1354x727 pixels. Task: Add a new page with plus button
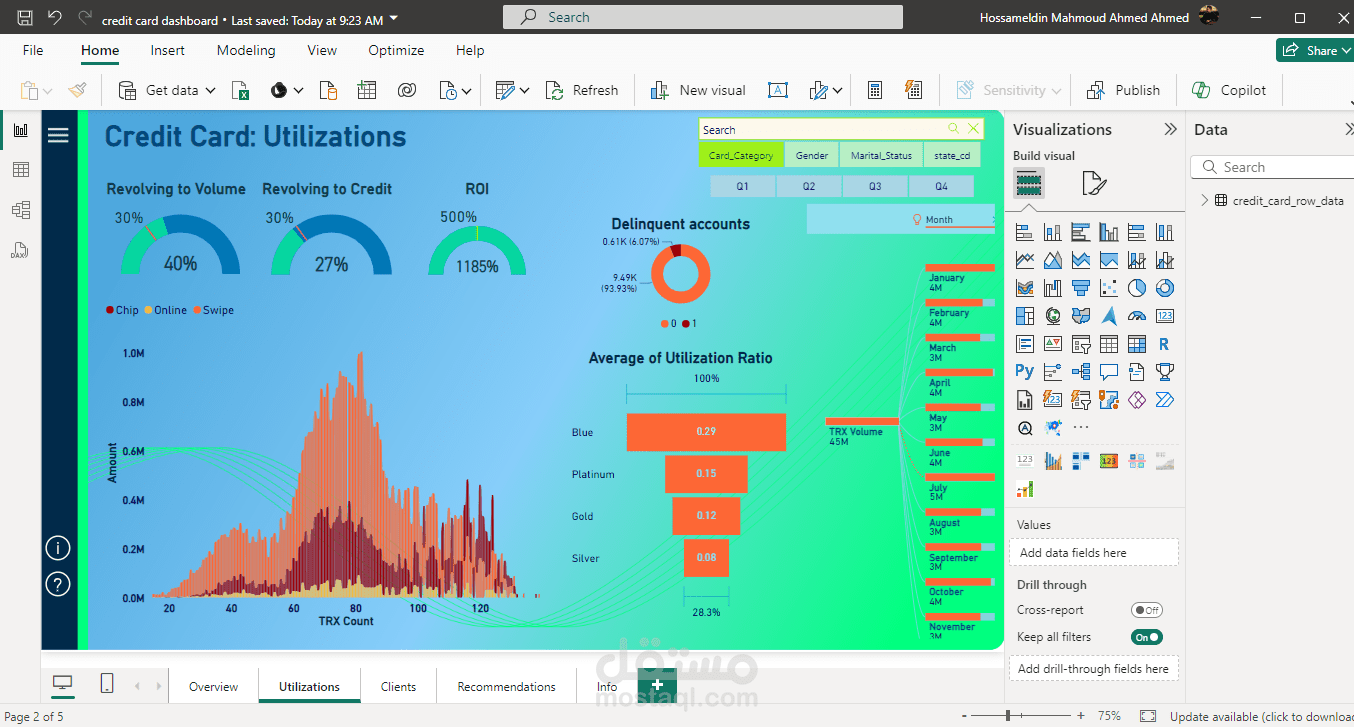pyautogui.click(x=657, y=685)
